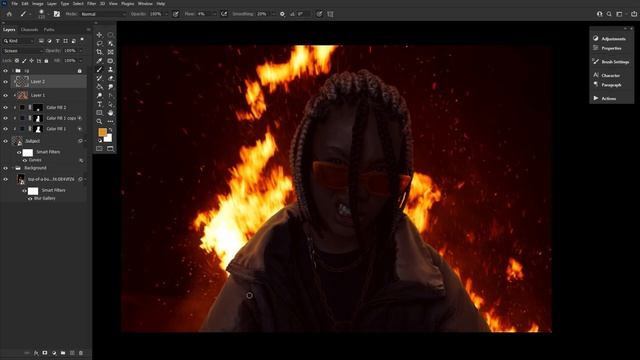The width and height of the screenshot is (640, 360).
Task: Open smoothing options gear
Action: pyautogui.click(x=282, y=14)
